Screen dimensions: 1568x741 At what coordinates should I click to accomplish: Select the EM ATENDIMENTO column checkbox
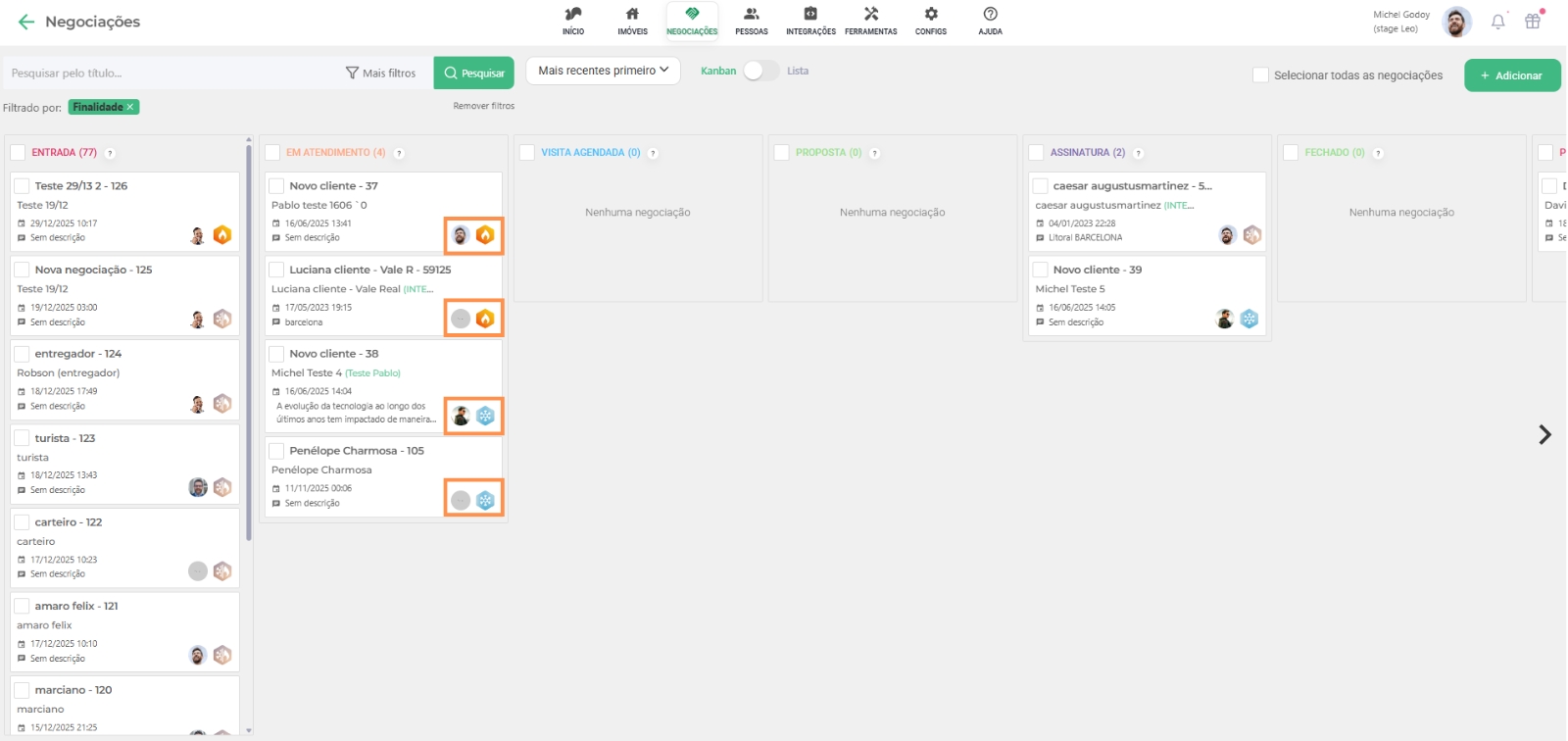(x=272, y=153)
